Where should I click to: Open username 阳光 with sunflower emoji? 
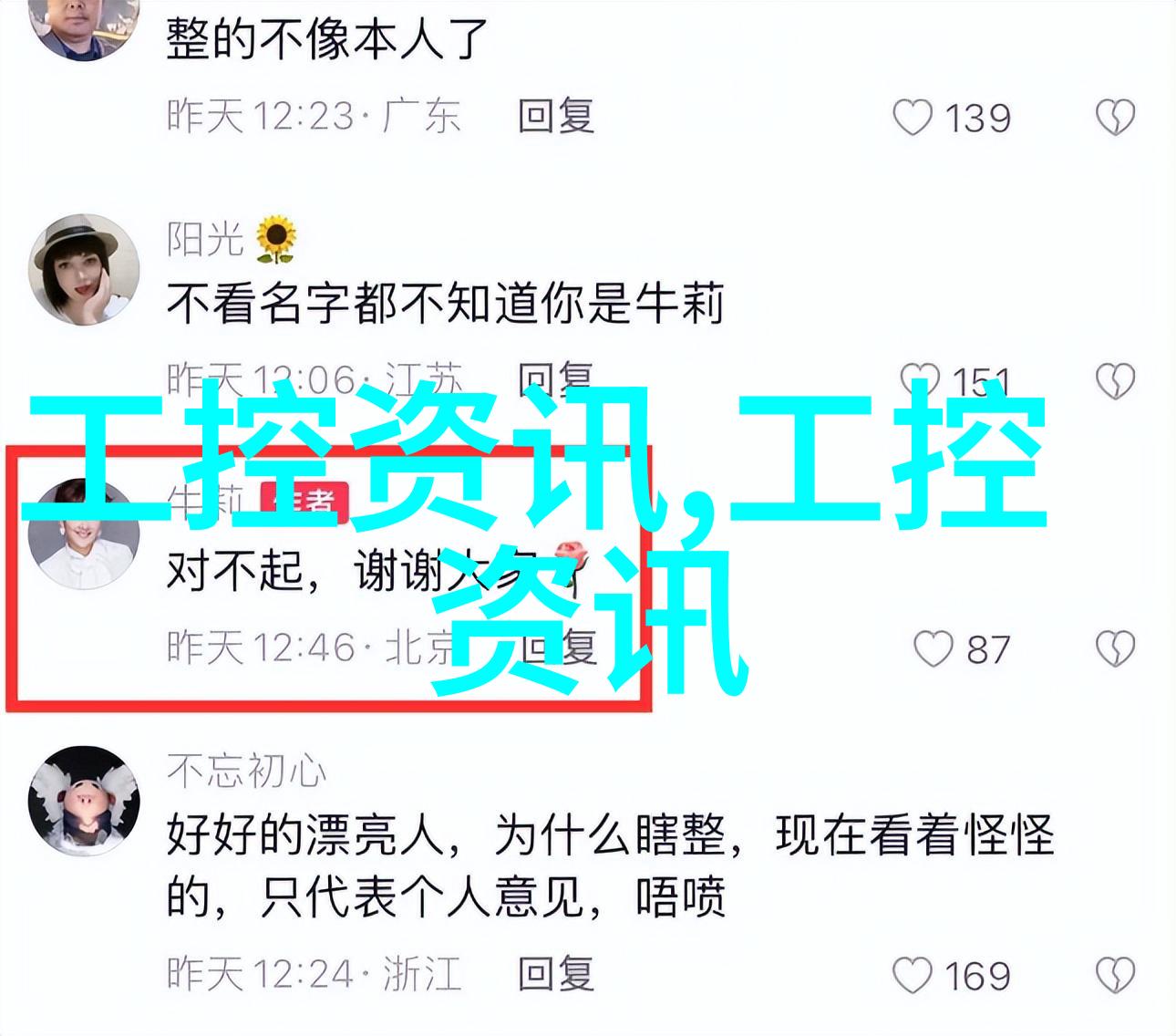coord(232,239)
